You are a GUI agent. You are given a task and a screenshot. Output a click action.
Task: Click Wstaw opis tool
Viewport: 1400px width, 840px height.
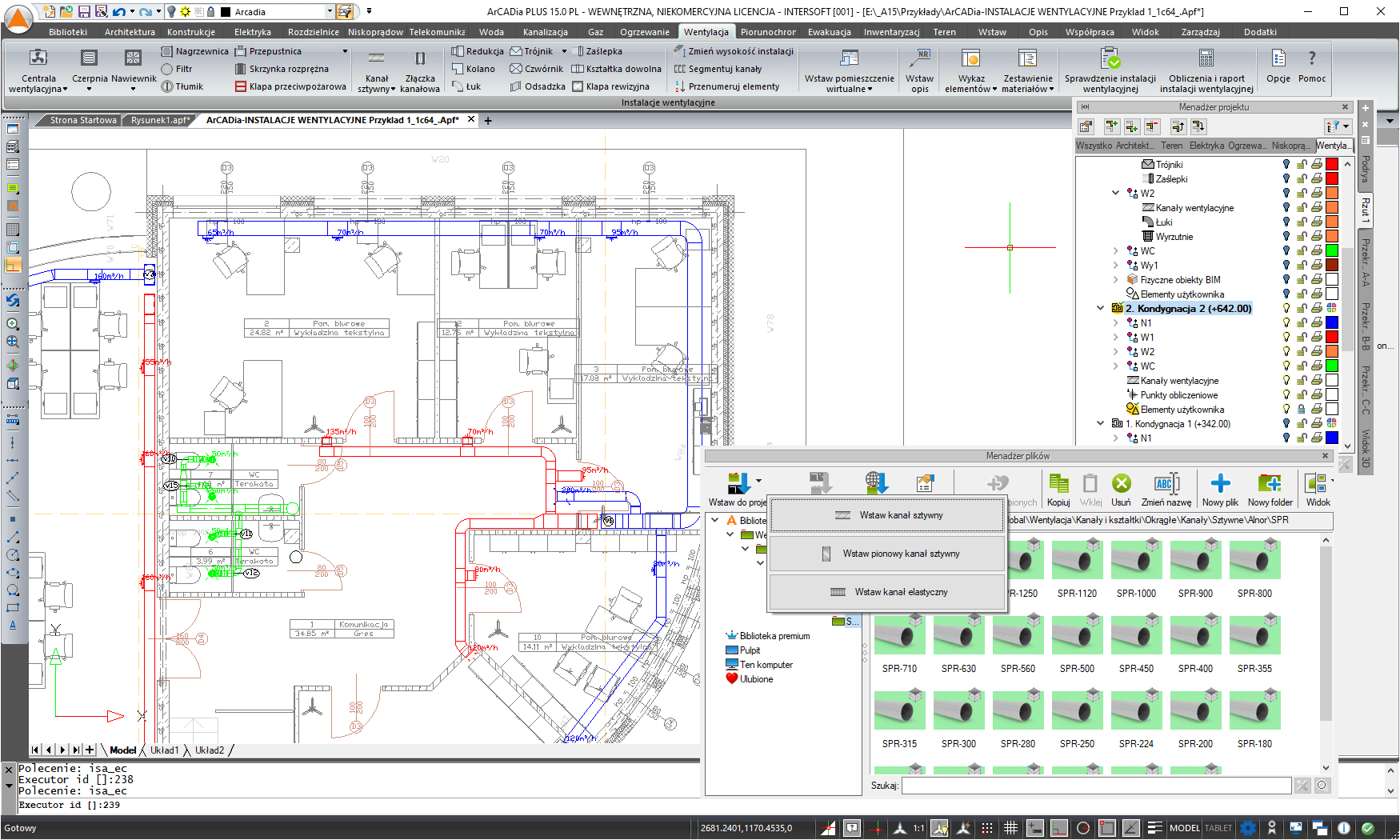(x=920, y=70)
